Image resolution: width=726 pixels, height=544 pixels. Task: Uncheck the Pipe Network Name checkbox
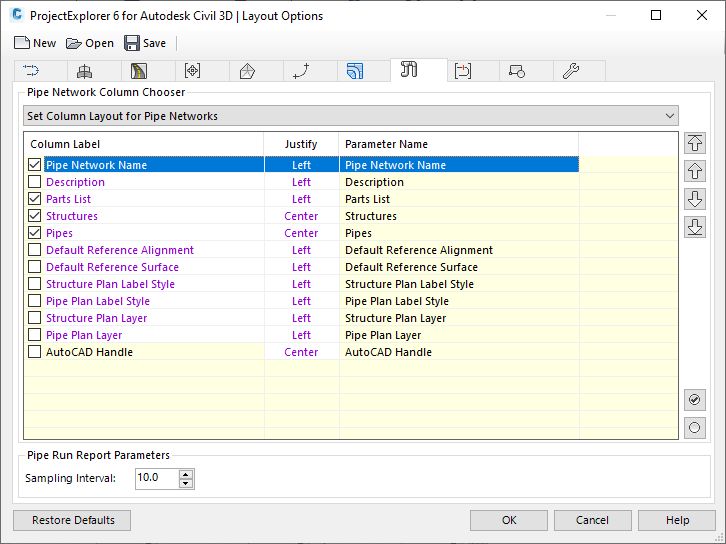34,164
